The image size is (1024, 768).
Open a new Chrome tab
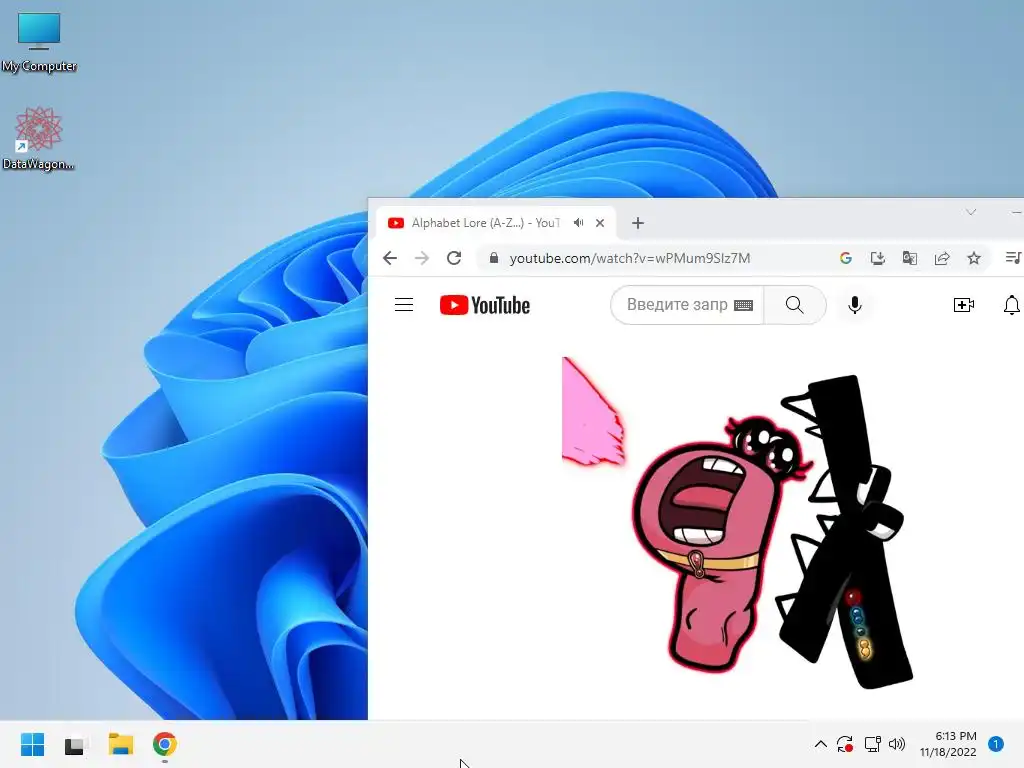click(638, 223)
